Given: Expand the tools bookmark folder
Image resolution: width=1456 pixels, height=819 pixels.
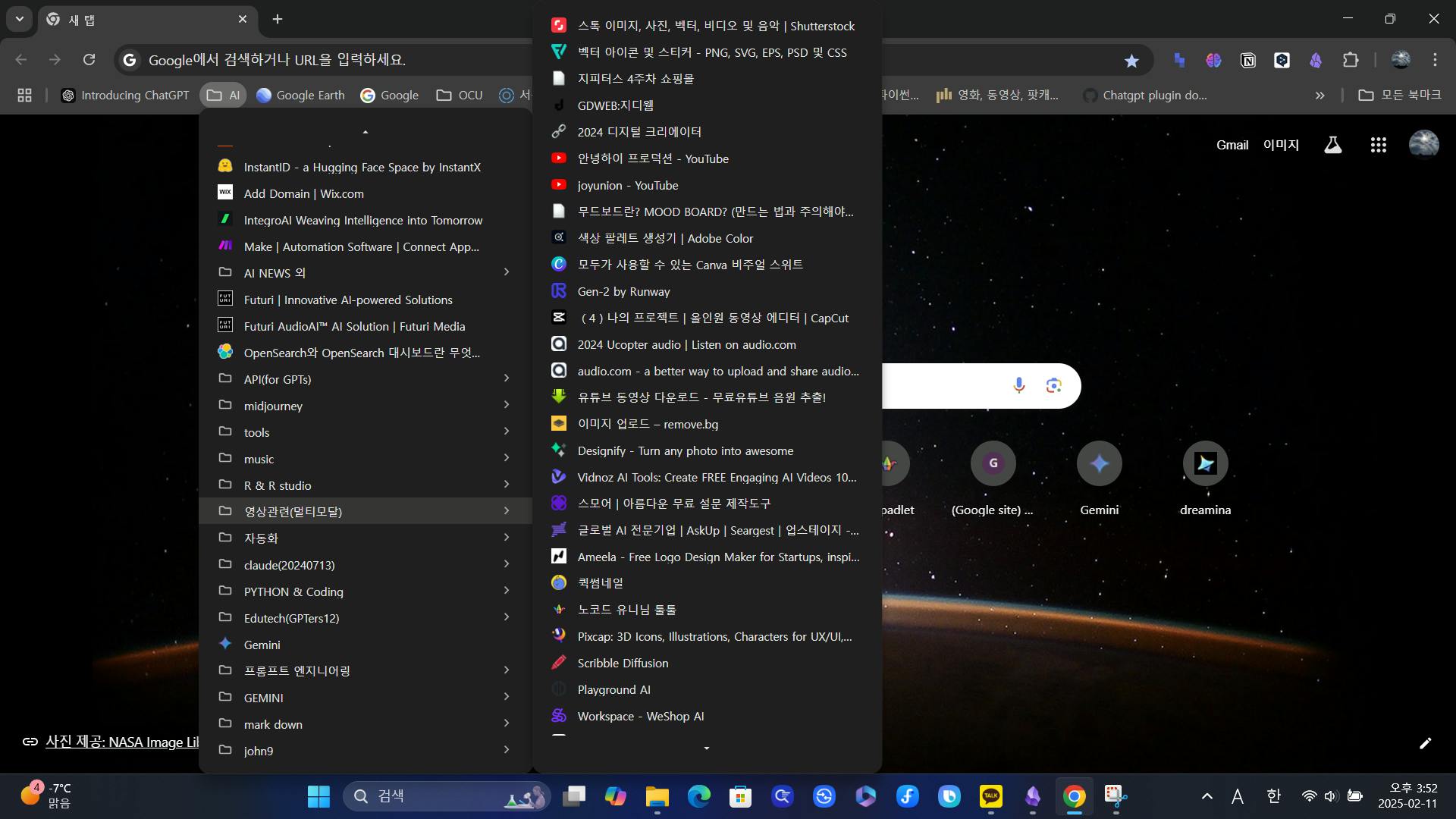Looking at the screenshot, I should click(x=366, y=432).
